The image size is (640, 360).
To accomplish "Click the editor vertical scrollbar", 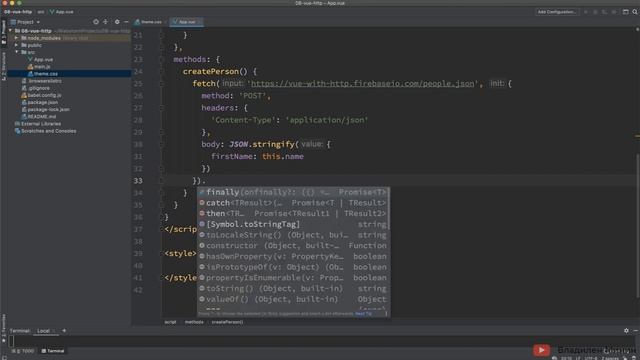I will [x=637, y=227].
